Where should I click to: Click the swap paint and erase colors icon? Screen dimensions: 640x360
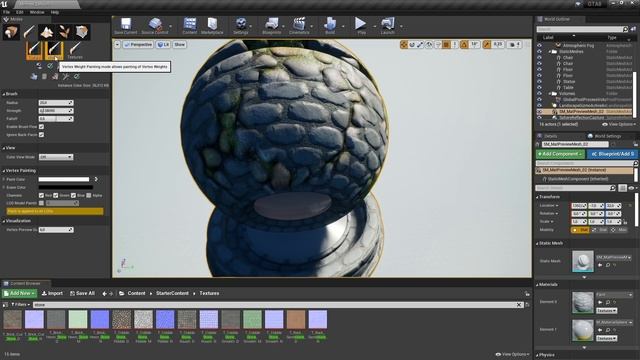[96, 179]
